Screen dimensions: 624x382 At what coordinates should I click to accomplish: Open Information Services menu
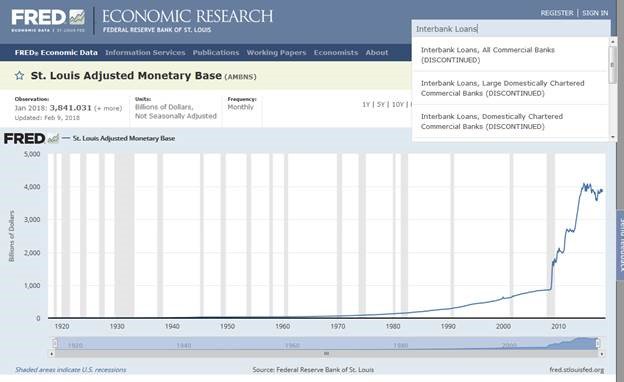145,53
